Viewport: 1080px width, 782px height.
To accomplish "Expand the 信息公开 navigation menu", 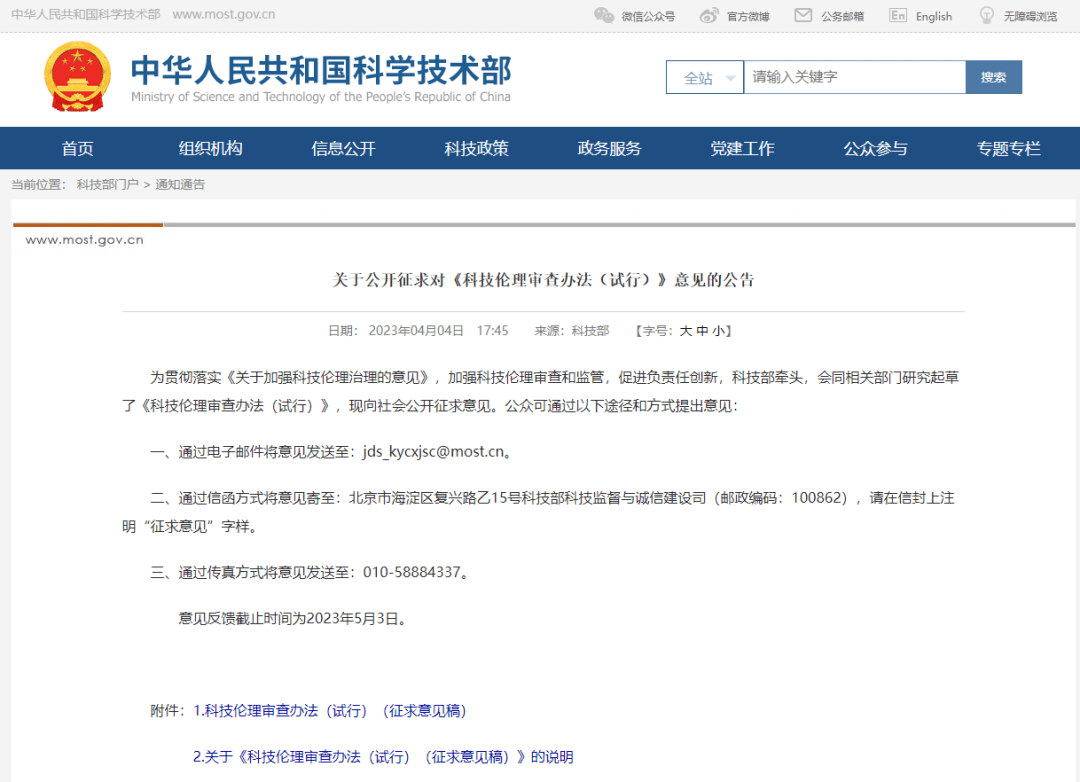I will (343, 147).
